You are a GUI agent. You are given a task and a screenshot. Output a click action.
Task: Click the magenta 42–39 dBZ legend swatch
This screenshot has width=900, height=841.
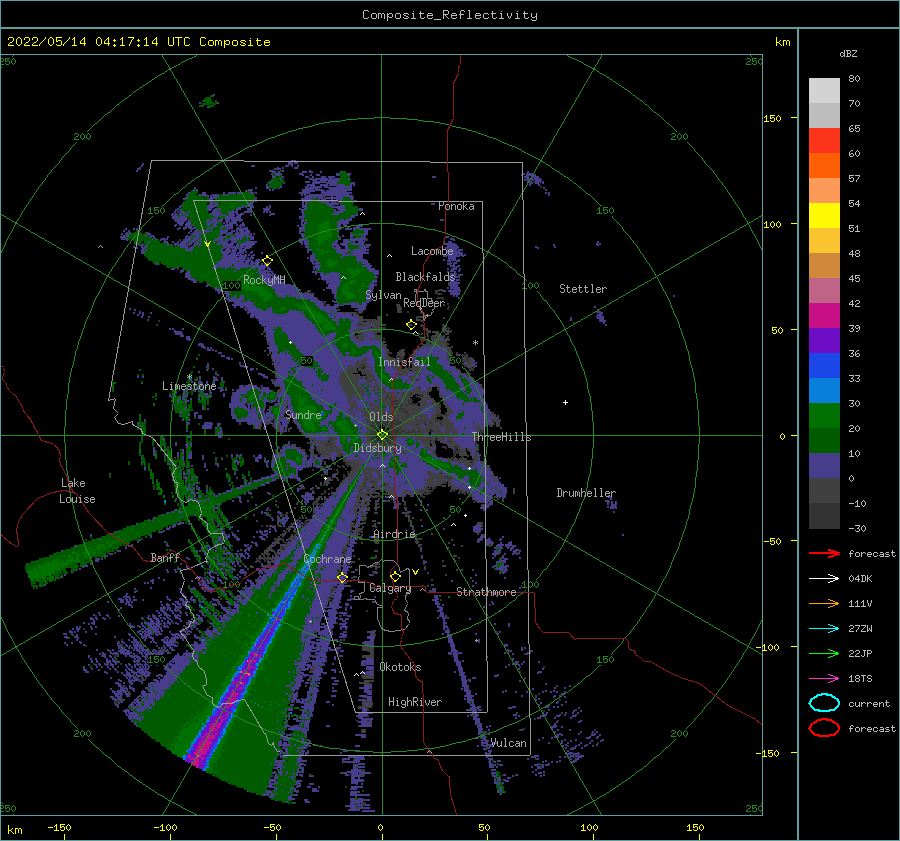click(824, 315)
